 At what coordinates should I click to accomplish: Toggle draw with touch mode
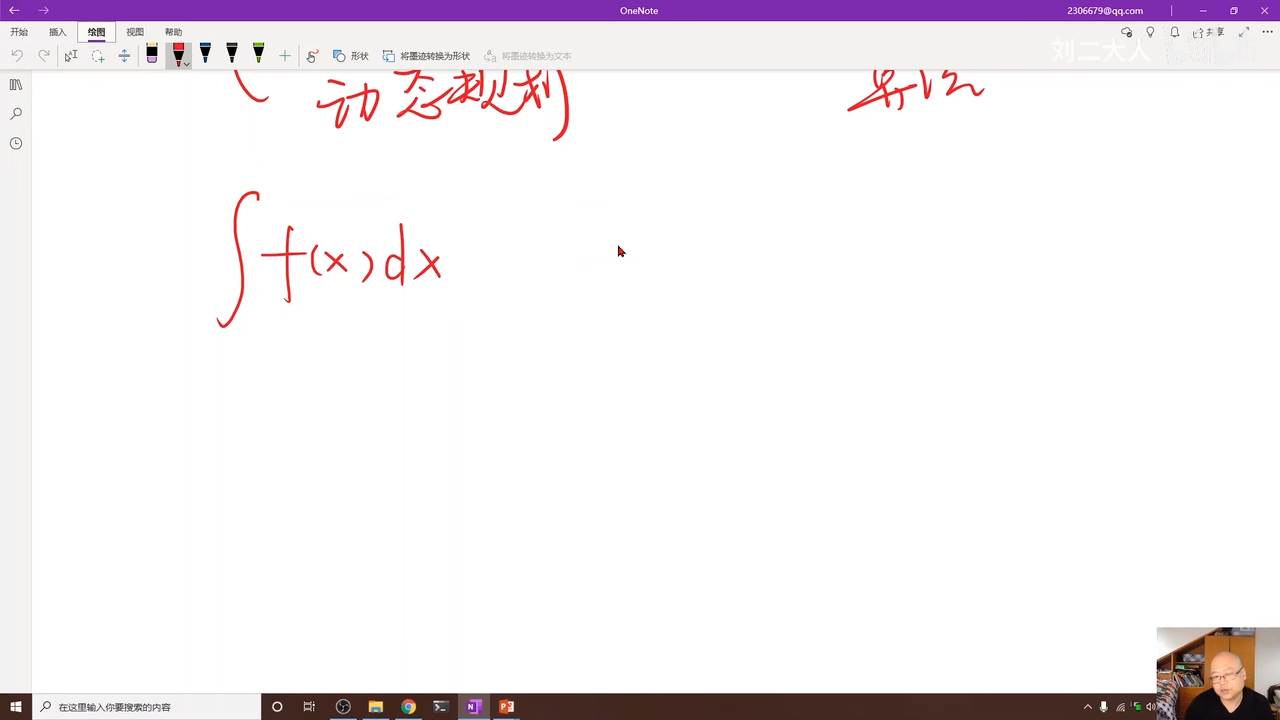[x=312, y=56]
